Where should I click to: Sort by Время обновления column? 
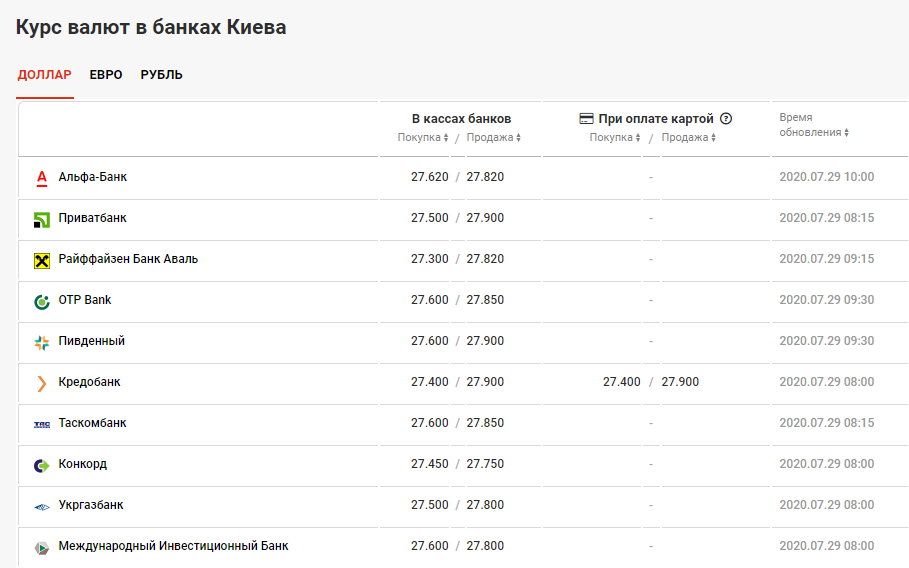tap(814, 133)
